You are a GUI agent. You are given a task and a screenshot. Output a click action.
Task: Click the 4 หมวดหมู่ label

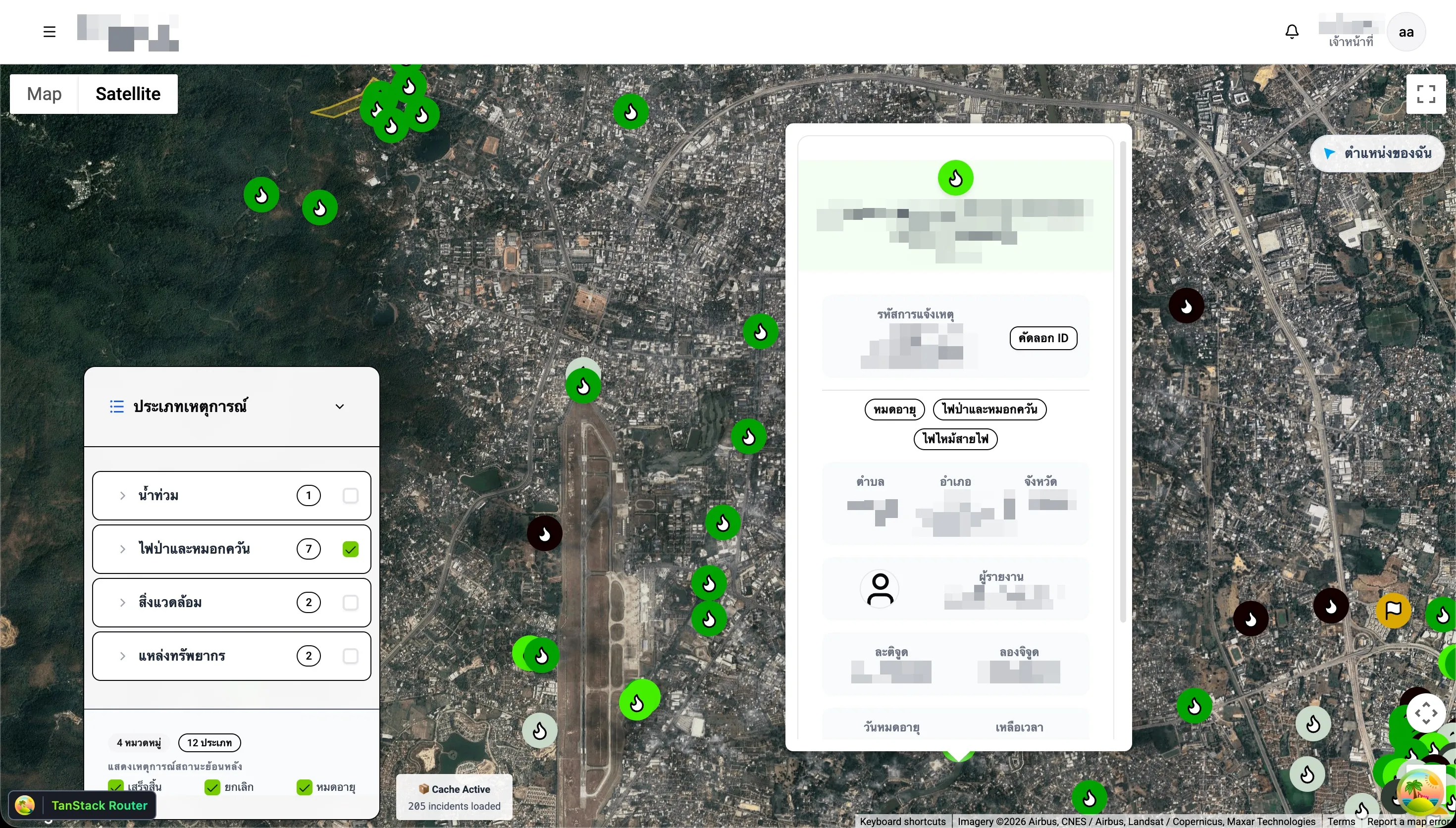tap(139, 743)
